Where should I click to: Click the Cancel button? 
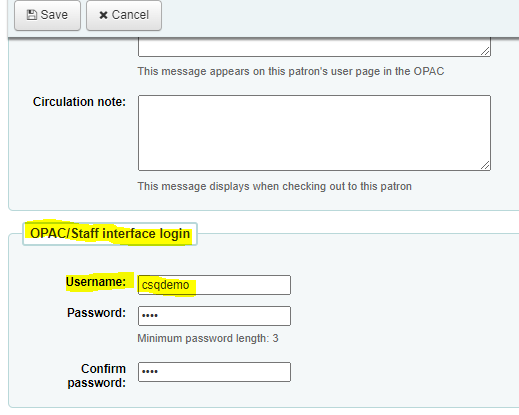pos(124,15)
